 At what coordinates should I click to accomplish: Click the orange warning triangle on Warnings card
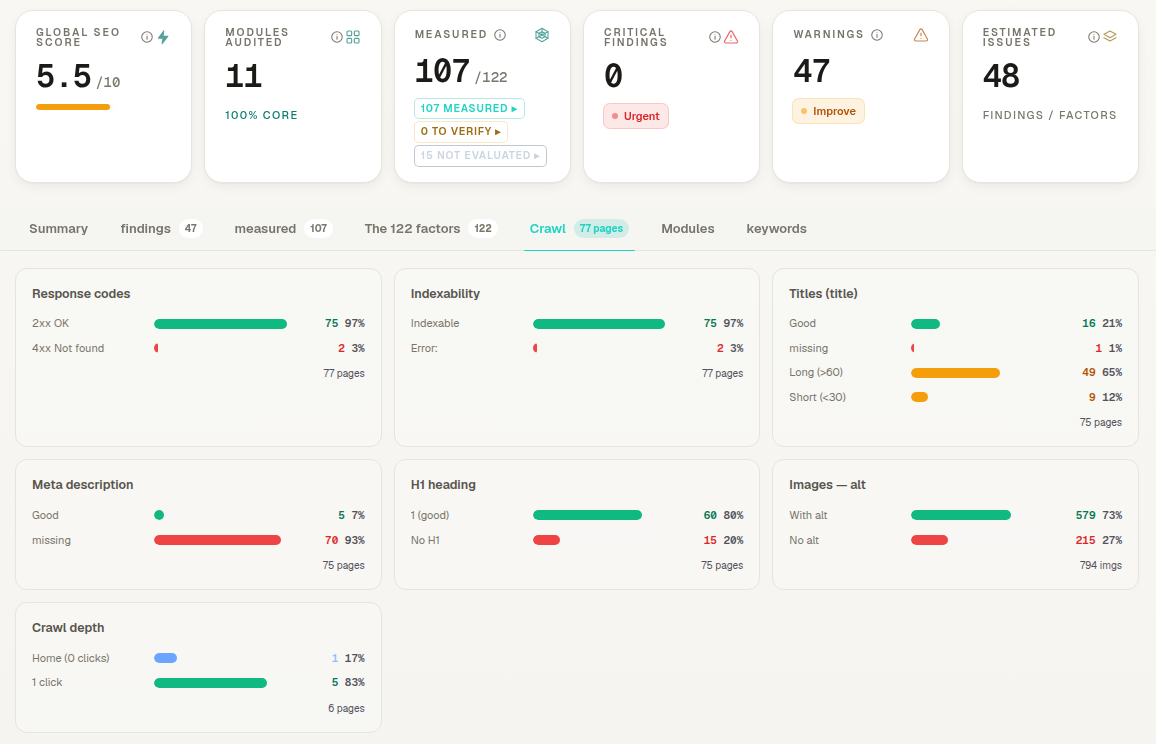(921, 35)
